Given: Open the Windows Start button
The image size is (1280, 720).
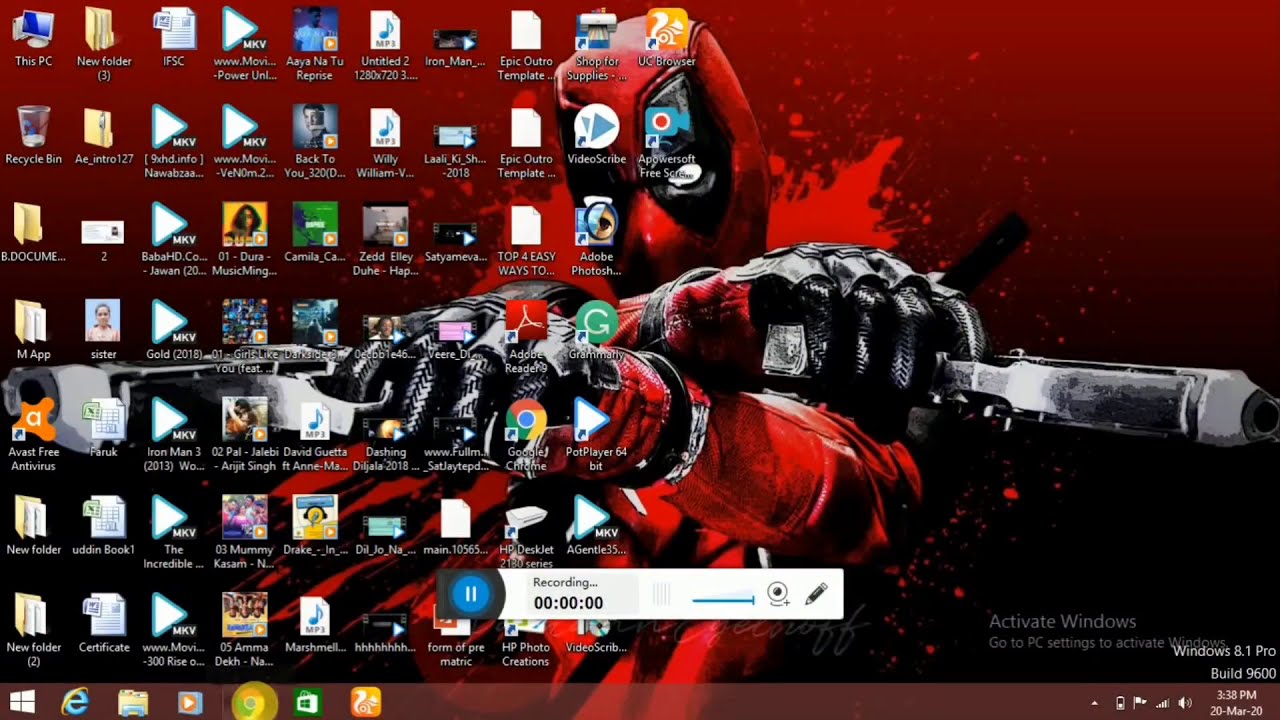Looking at the screenshot, I should pos(22,703).
